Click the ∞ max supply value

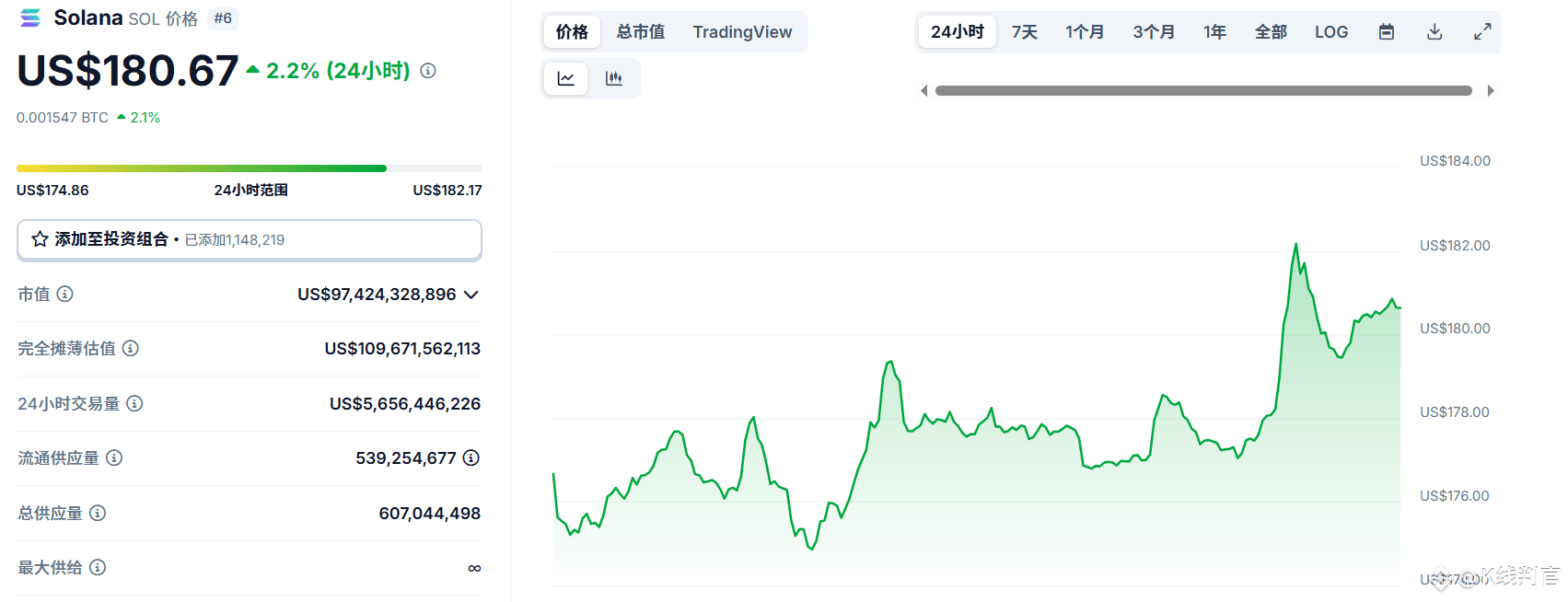click(x=474, y=568)
